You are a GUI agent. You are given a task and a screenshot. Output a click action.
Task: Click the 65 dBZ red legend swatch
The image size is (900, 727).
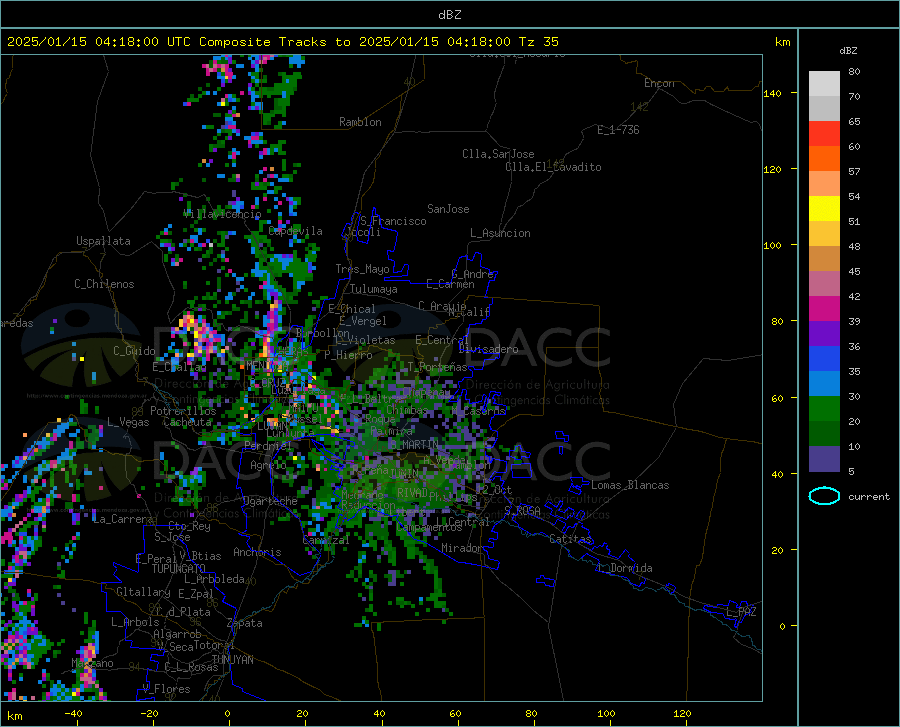[x=824, y=133]
